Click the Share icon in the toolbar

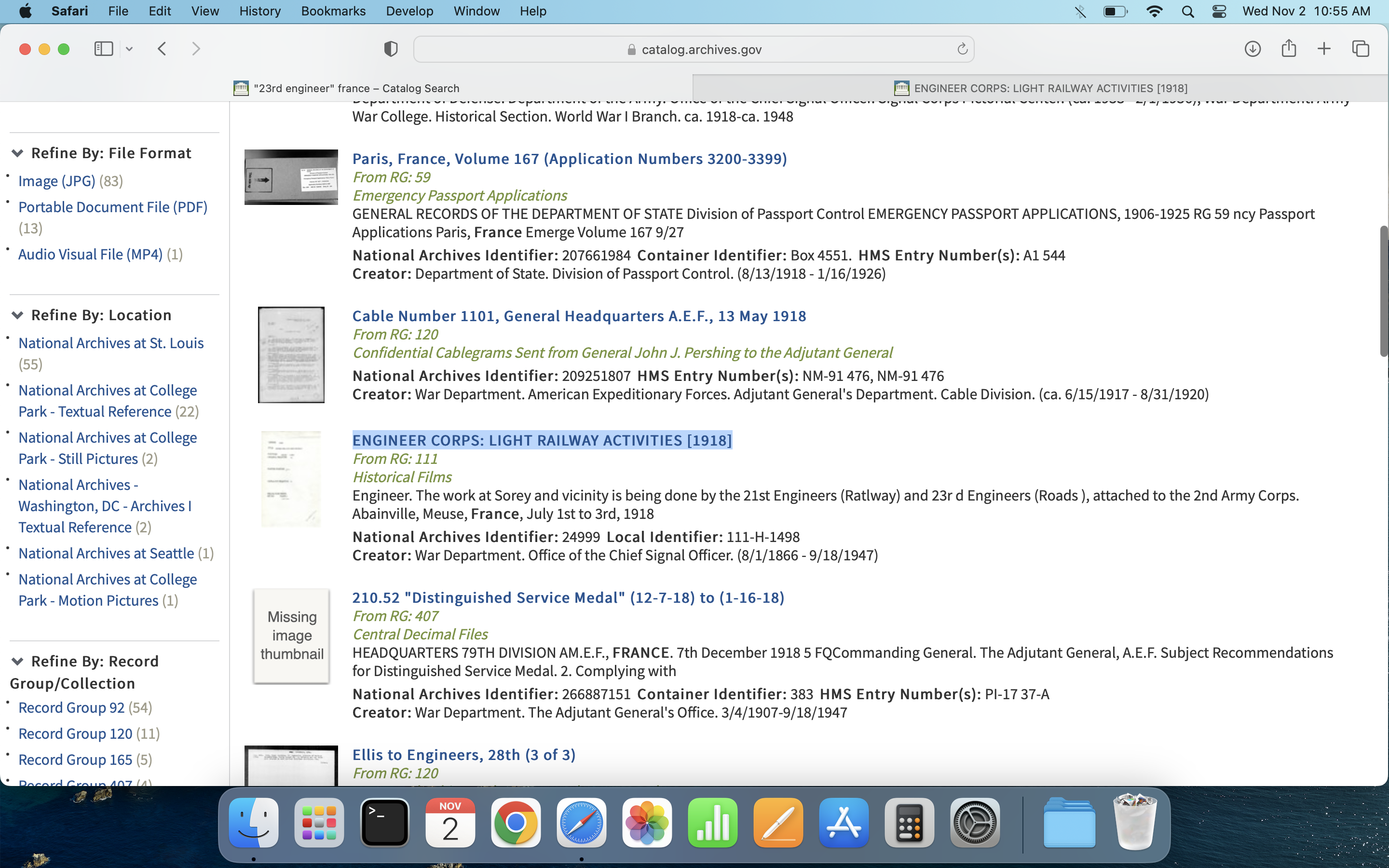tap(1289, 48)
